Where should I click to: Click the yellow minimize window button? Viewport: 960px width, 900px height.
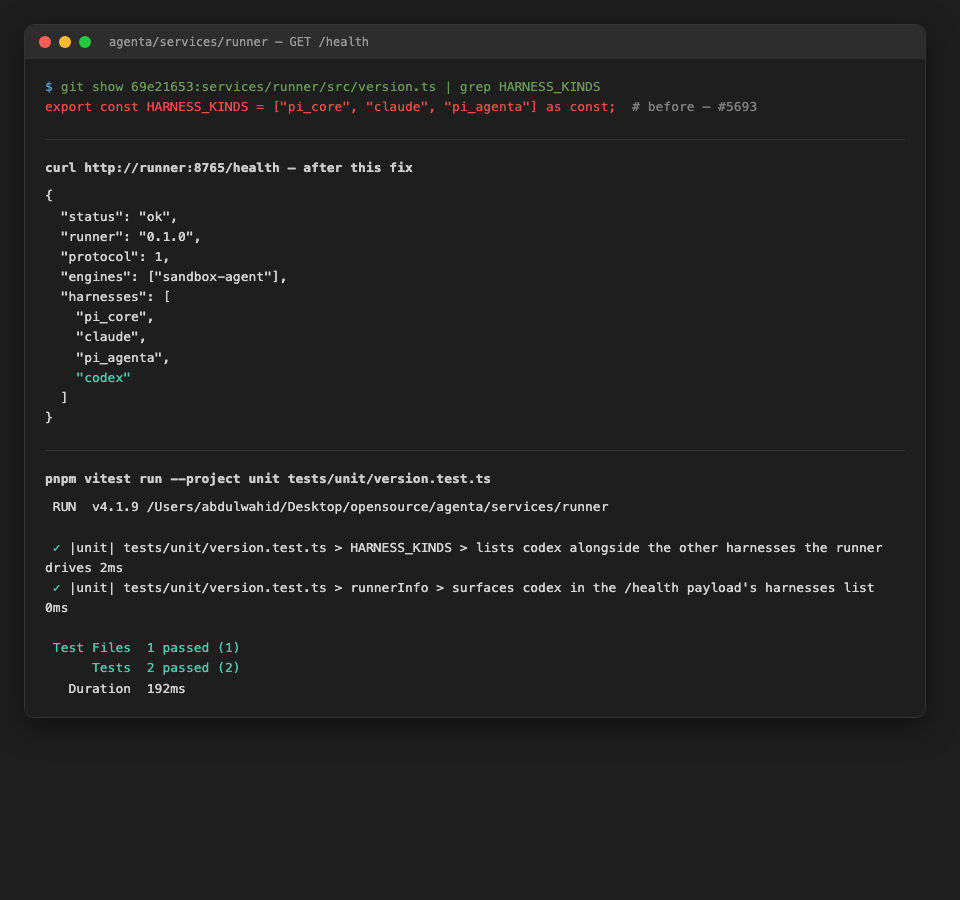65,42
